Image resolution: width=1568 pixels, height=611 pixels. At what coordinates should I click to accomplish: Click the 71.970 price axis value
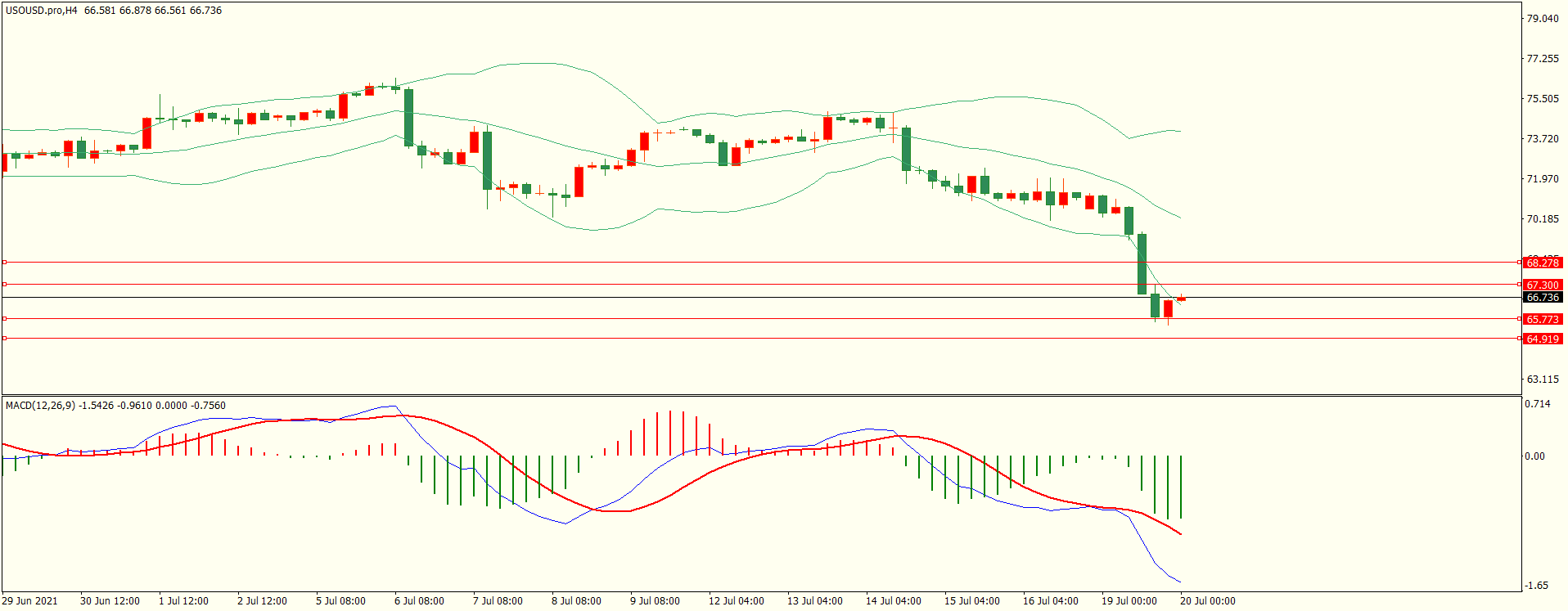tap(1543, 179)
